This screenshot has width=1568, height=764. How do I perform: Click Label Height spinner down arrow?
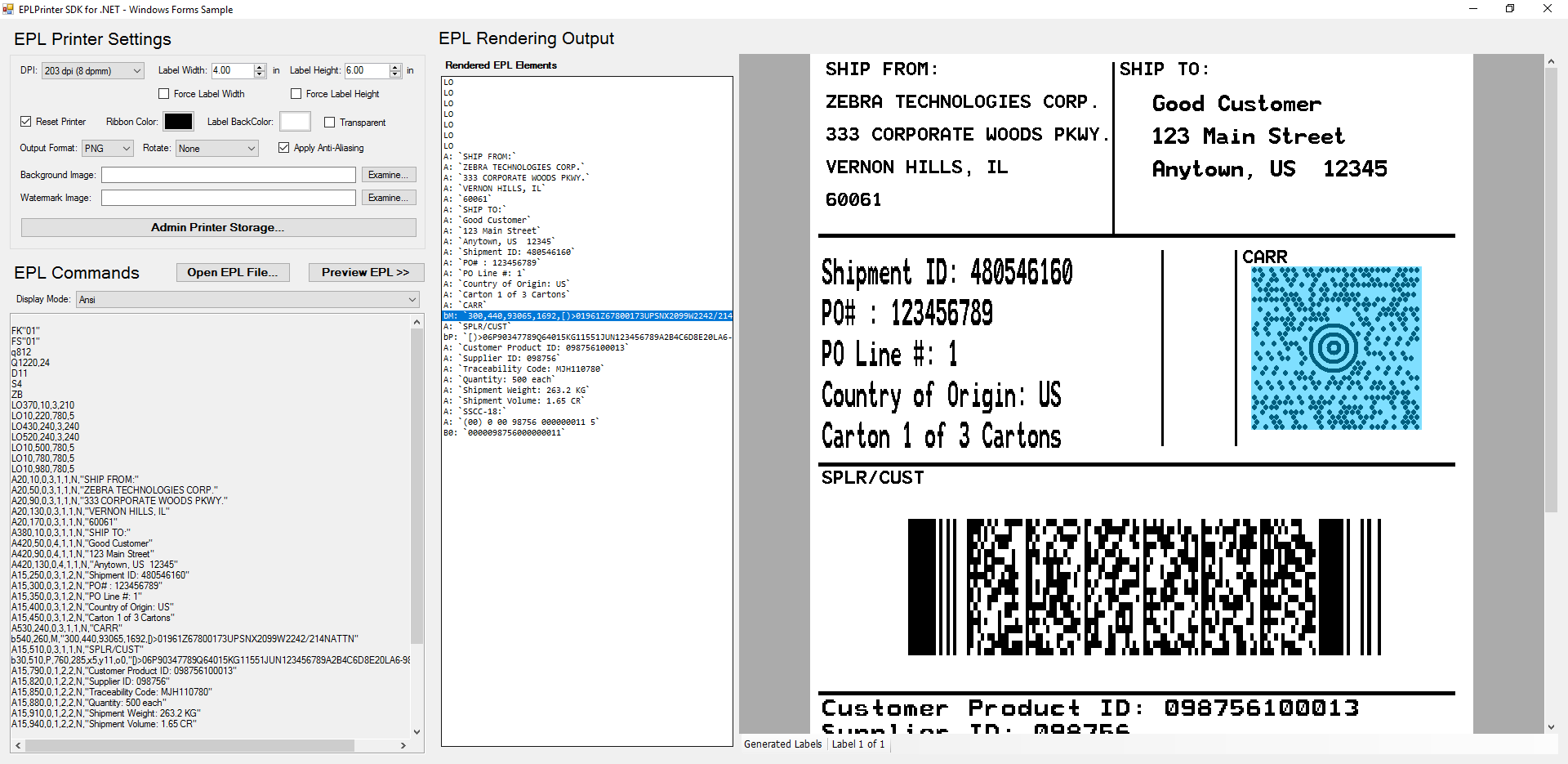coord(395,74)
